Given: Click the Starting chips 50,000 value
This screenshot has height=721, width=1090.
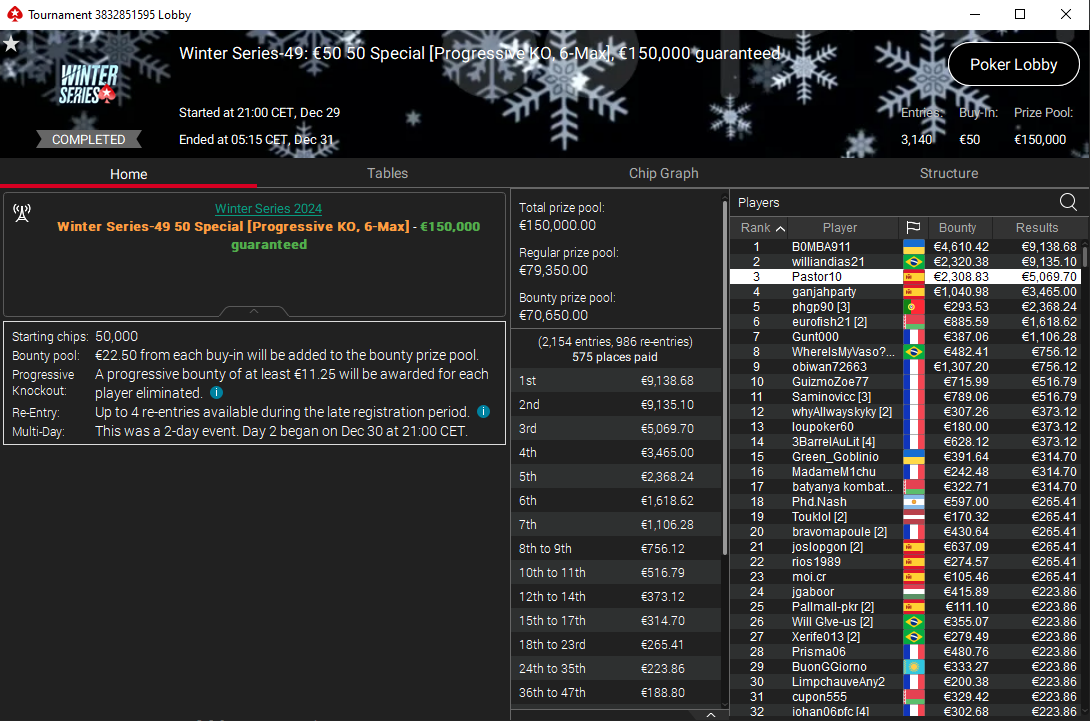Looking at the screenshot, I should coord(116,337).
